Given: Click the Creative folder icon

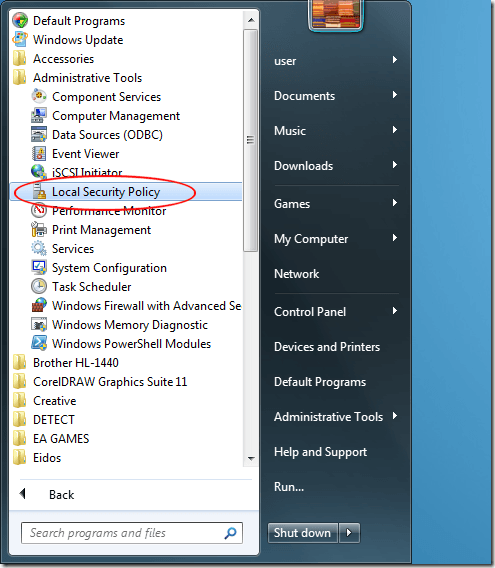Looking at the screenshot, I should 20,400.
